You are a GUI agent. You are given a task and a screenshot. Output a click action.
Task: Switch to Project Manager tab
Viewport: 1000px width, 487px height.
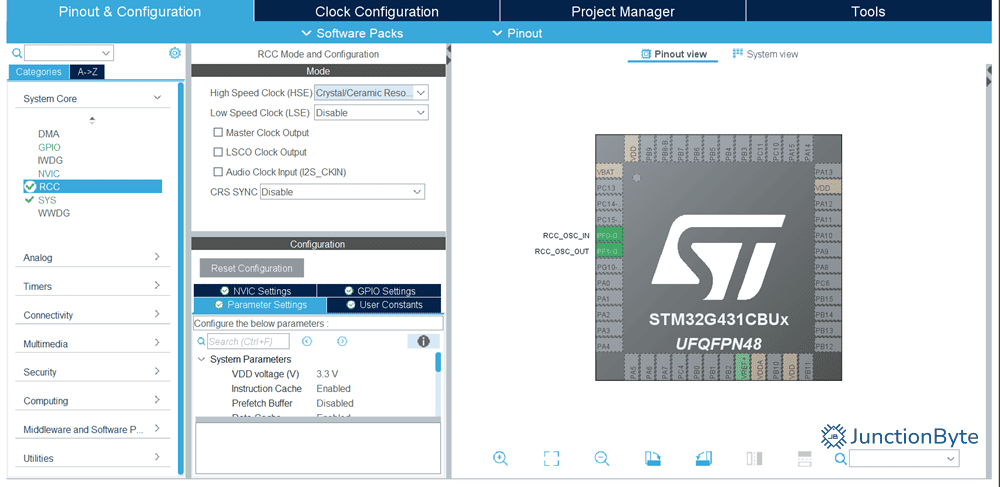(622, 11)
